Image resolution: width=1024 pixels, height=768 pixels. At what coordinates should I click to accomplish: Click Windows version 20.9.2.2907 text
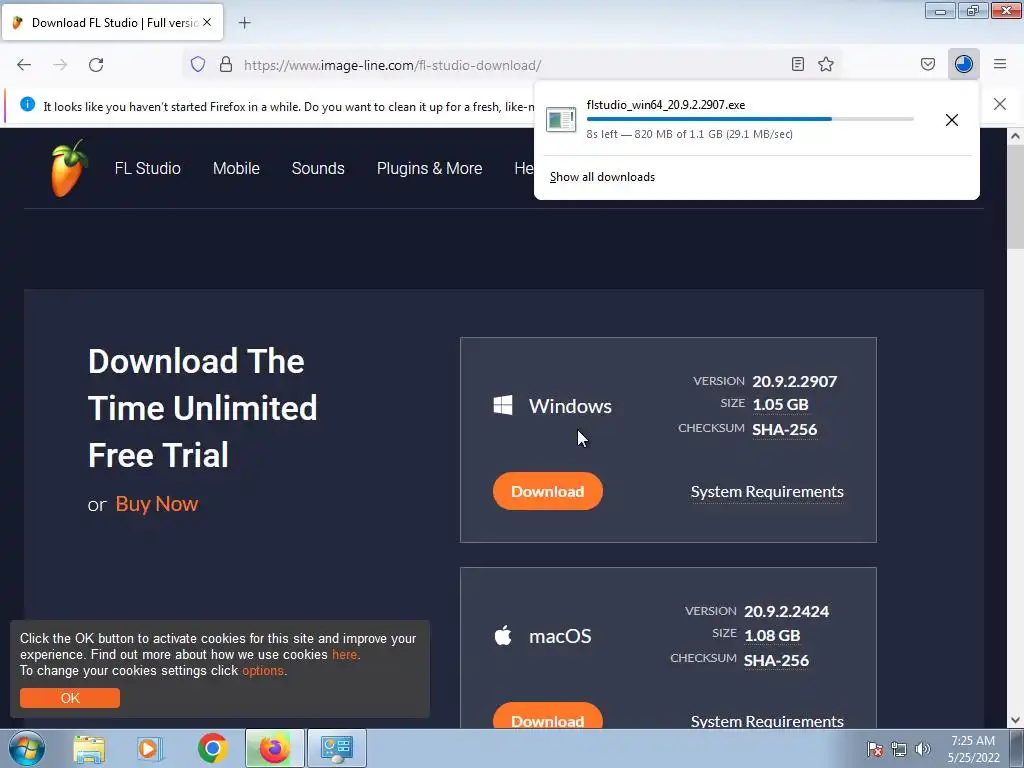point(795,381)
